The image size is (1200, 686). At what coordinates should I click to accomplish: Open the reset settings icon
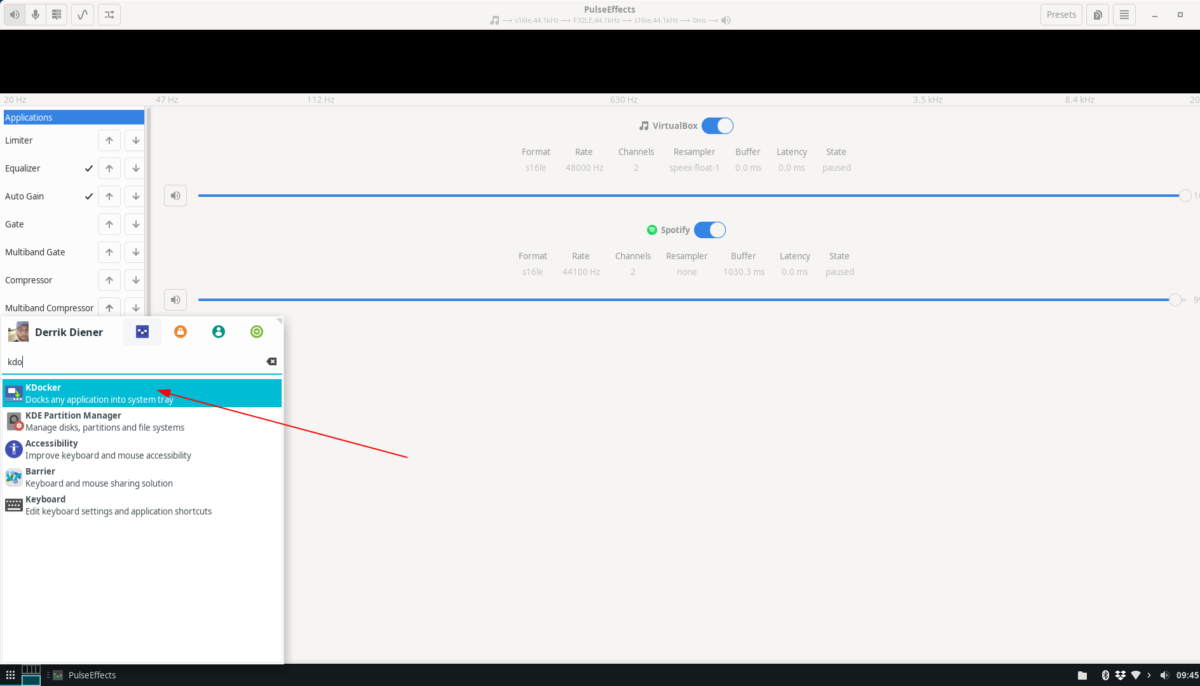point(1097,14)
